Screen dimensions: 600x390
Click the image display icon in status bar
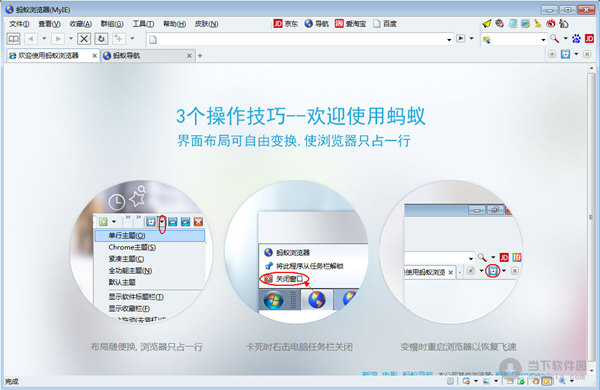click(486, 381)
